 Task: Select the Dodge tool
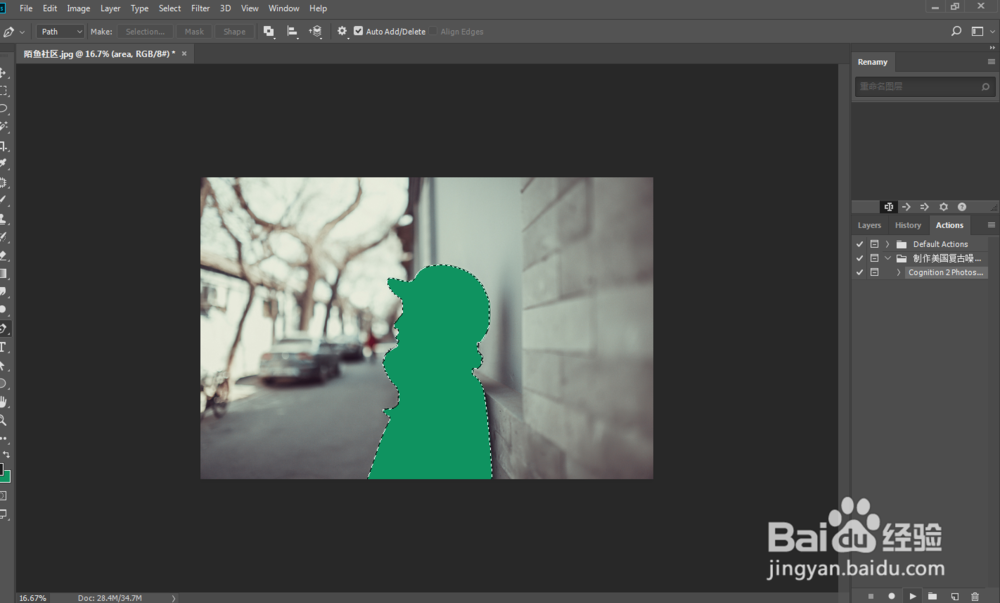click(x=3, y=310)
